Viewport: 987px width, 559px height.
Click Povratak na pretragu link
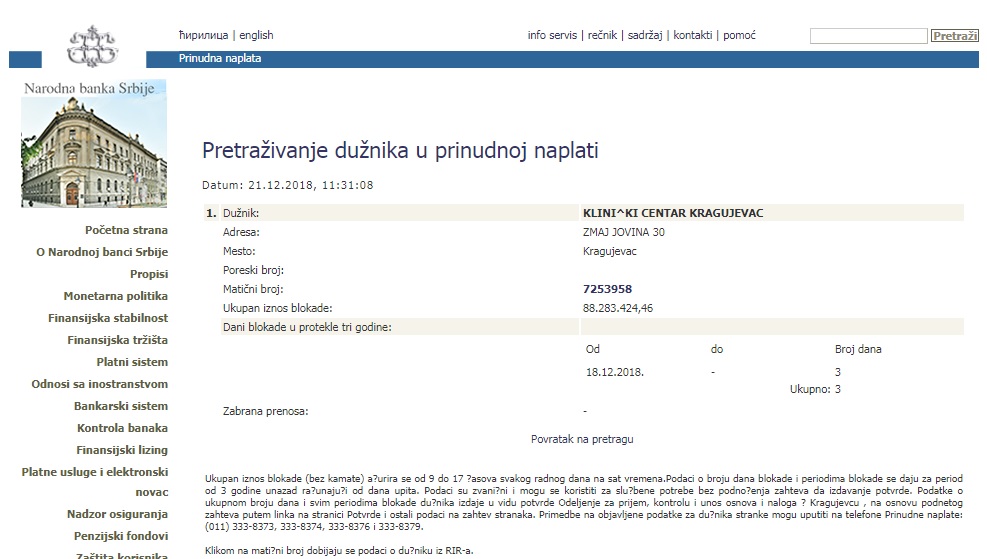581,439
